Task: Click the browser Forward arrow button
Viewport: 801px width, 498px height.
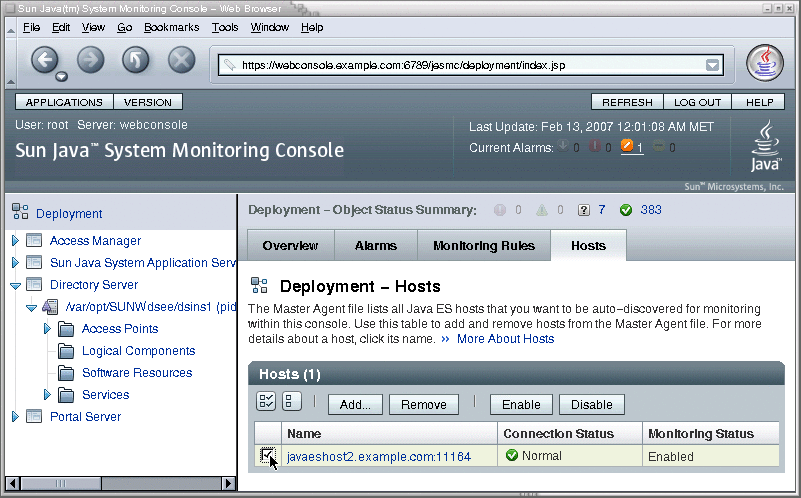Action: [90, 60]
